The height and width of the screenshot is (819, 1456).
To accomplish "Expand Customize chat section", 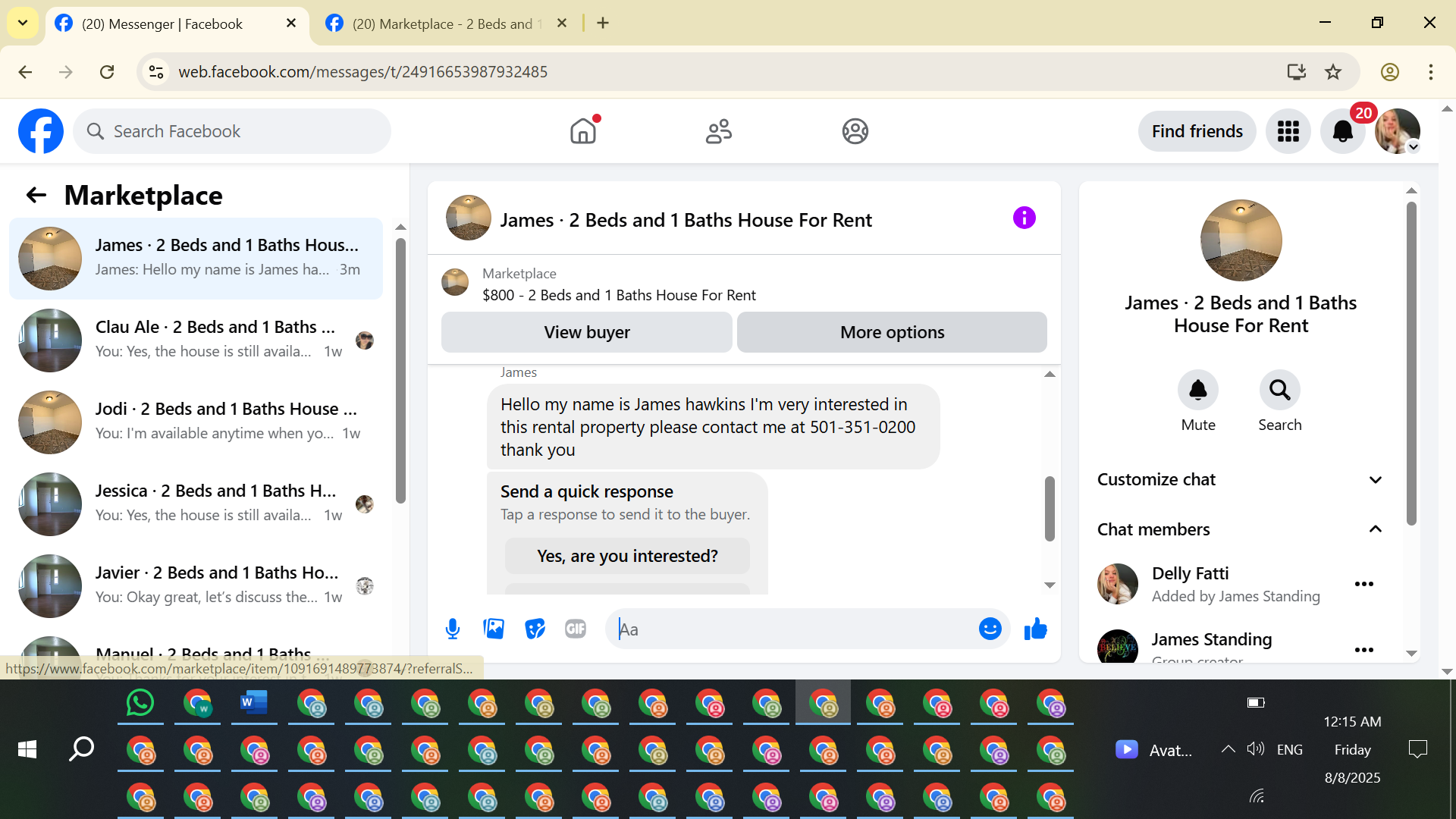I will pyautogui.click(x=1240, y=480).
